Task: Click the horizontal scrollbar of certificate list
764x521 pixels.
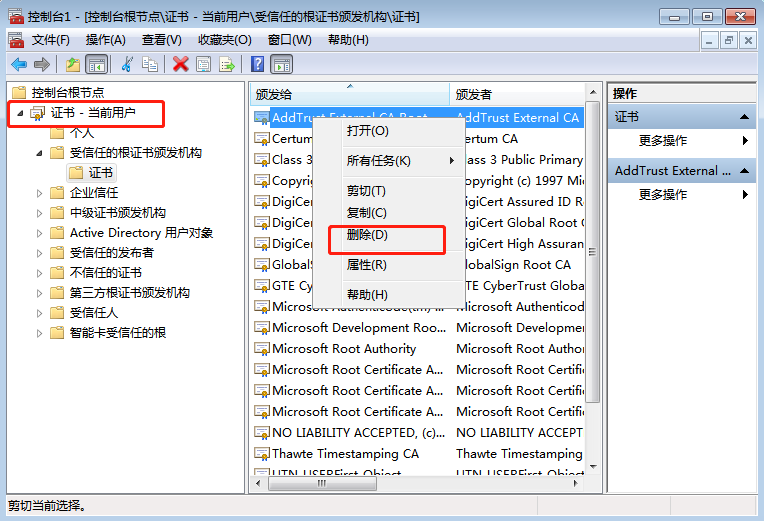Action: (420, 483)
